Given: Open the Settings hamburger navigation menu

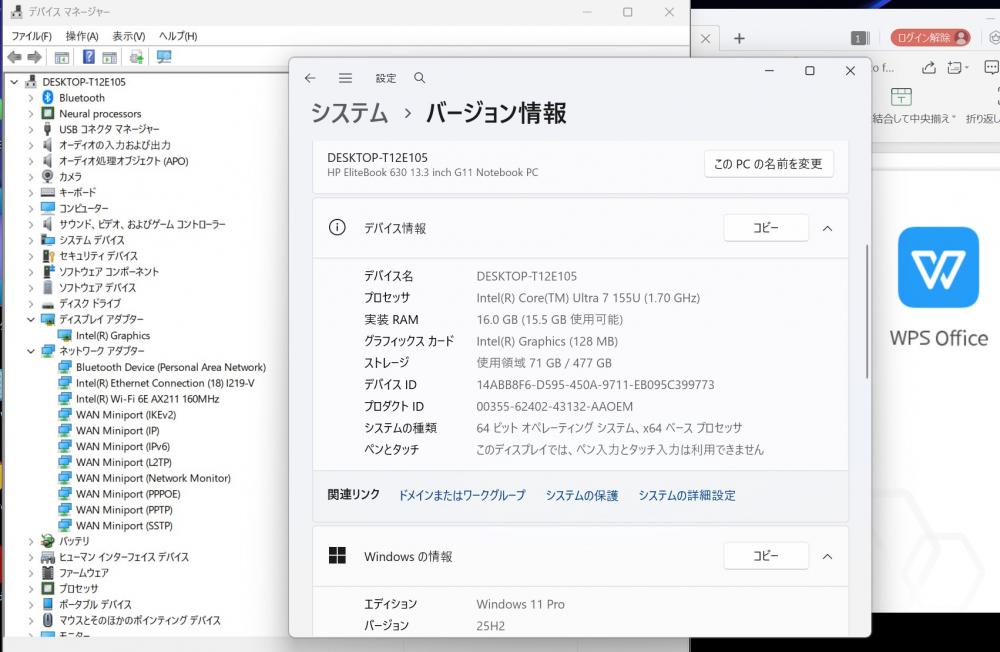Looking at the screenshot, I should [345, 78].
